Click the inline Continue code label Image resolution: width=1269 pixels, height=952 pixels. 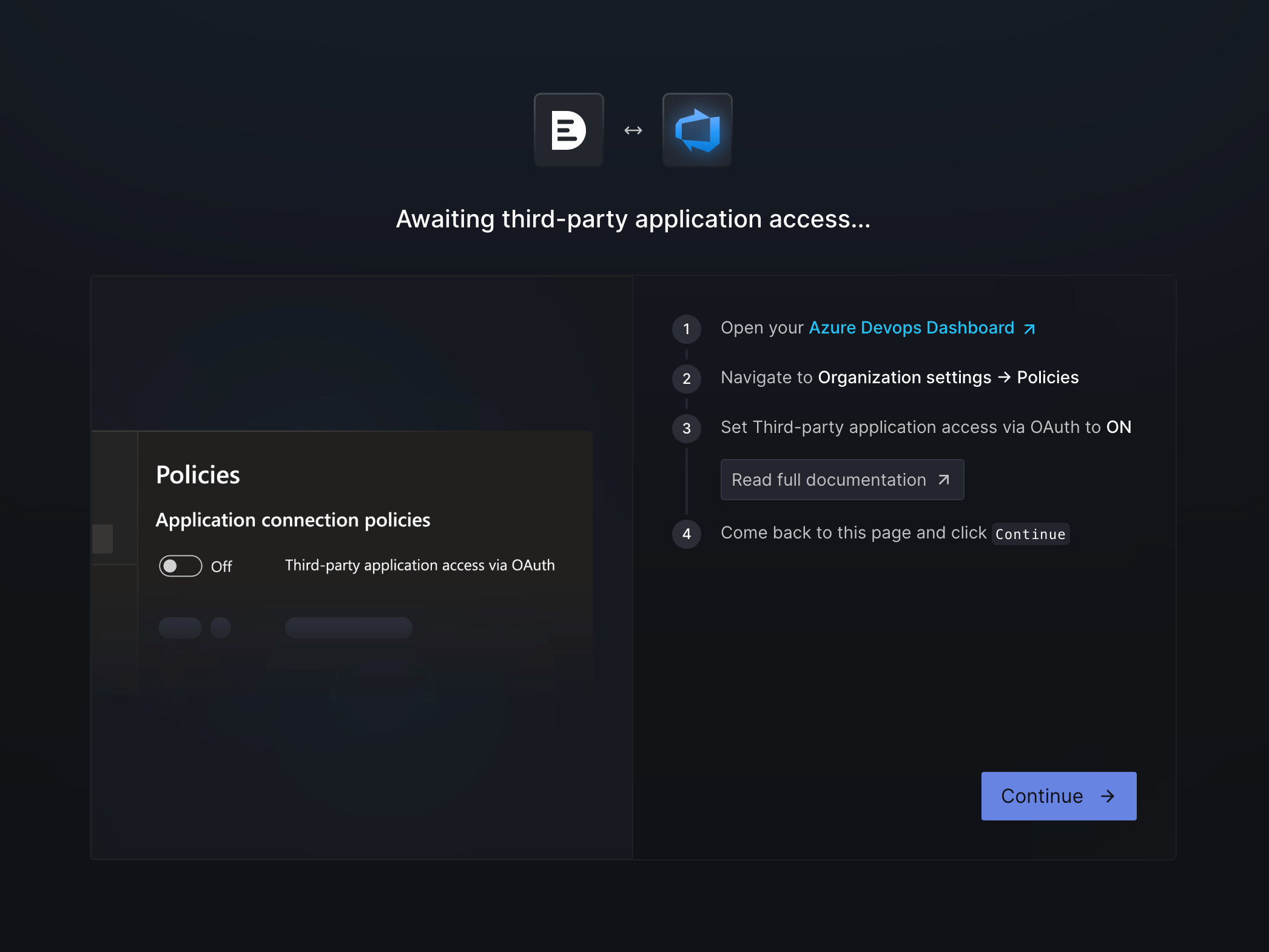1030,534
